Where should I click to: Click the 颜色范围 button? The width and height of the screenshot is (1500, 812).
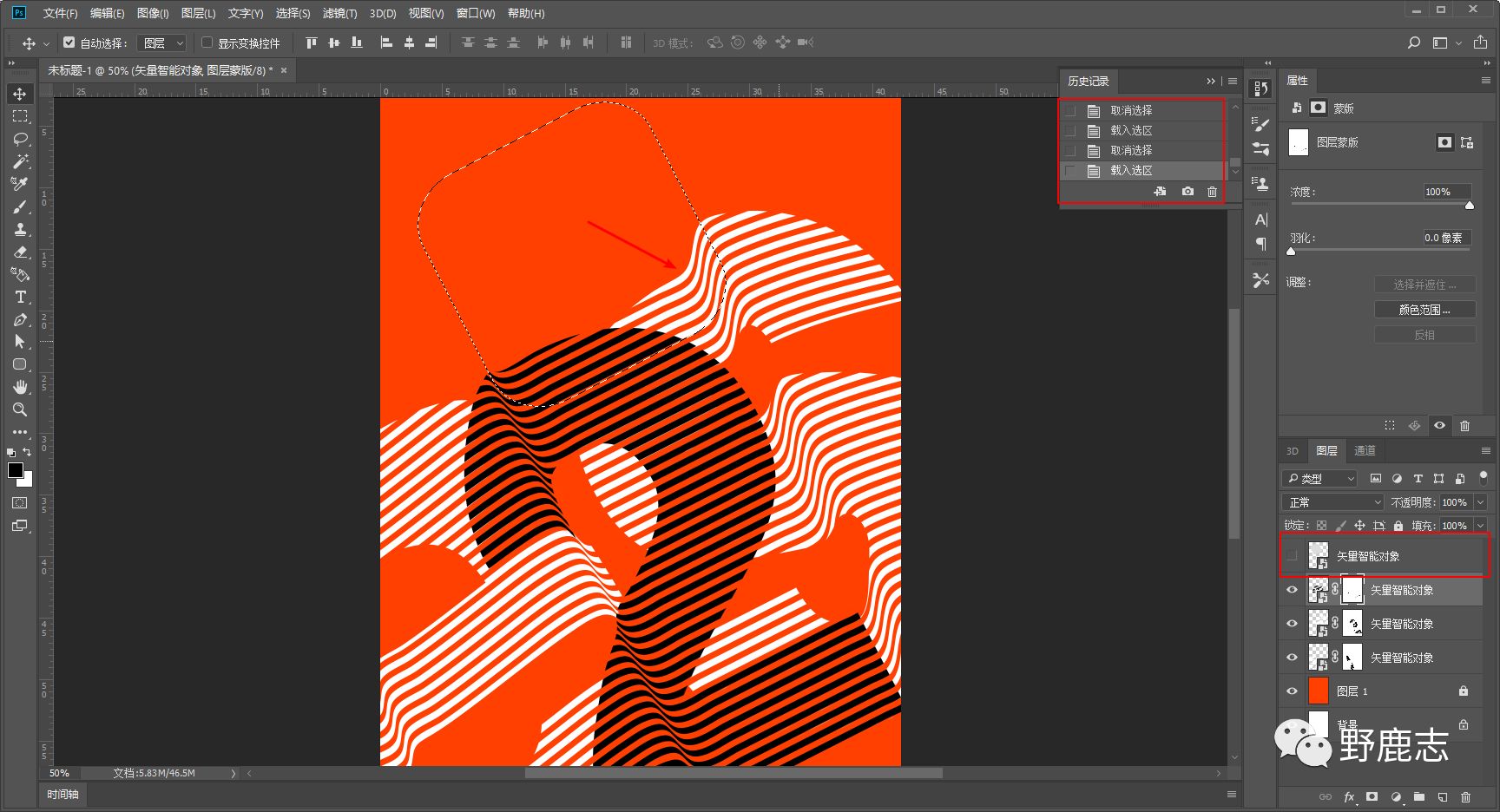pyautogui.click(x=1424, y=310)
